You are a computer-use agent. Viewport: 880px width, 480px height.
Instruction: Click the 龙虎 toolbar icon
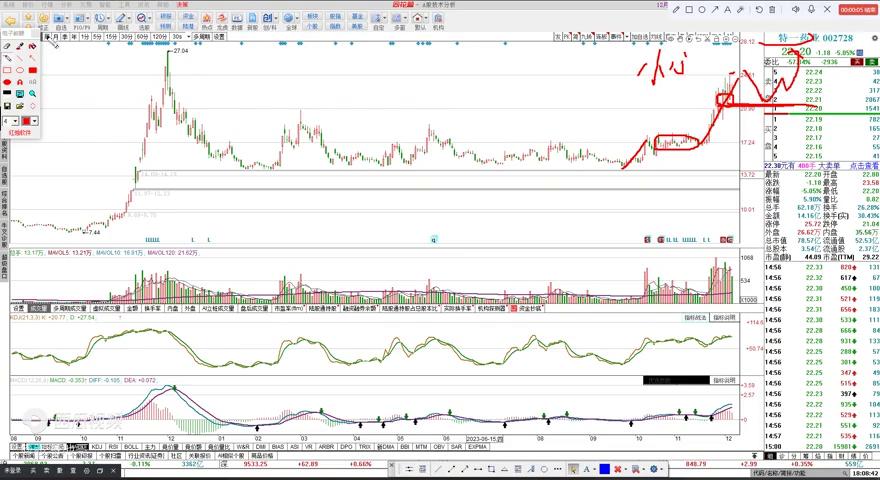point(222,21)
